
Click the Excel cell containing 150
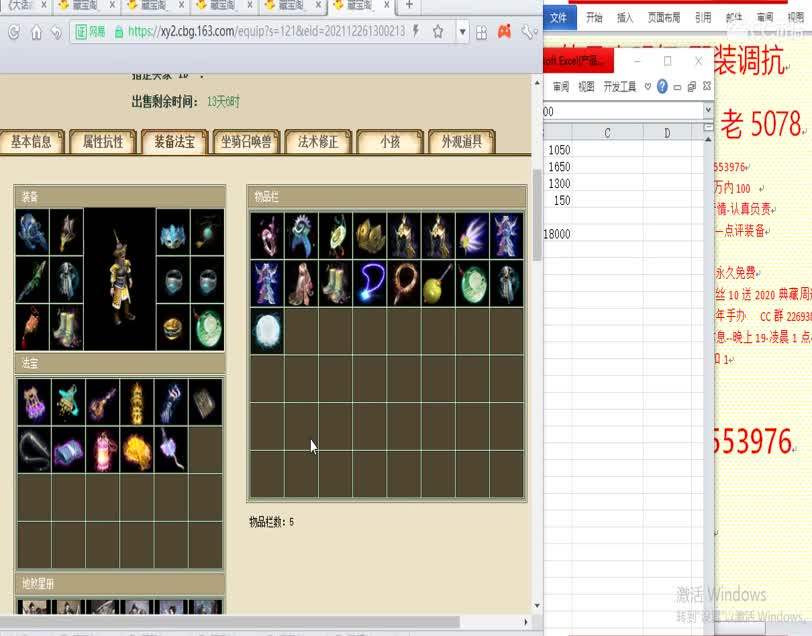point(557,200)
